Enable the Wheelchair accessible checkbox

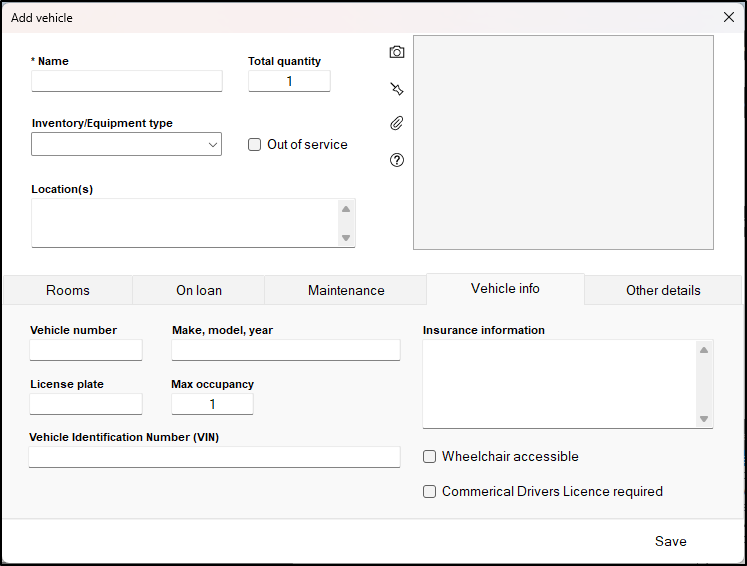tap(430, 457)
